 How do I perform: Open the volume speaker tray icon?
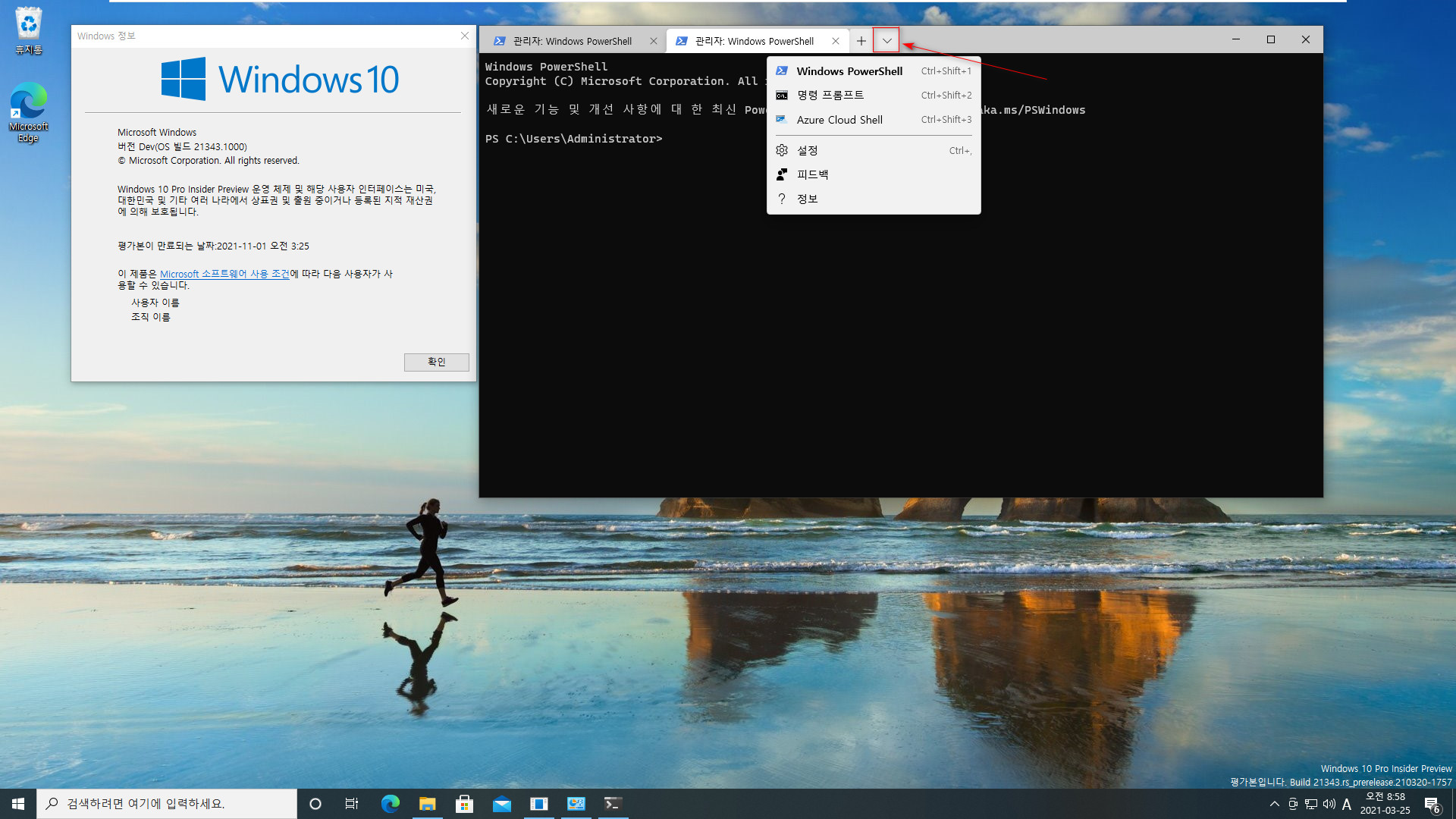tap(1329, 804)
